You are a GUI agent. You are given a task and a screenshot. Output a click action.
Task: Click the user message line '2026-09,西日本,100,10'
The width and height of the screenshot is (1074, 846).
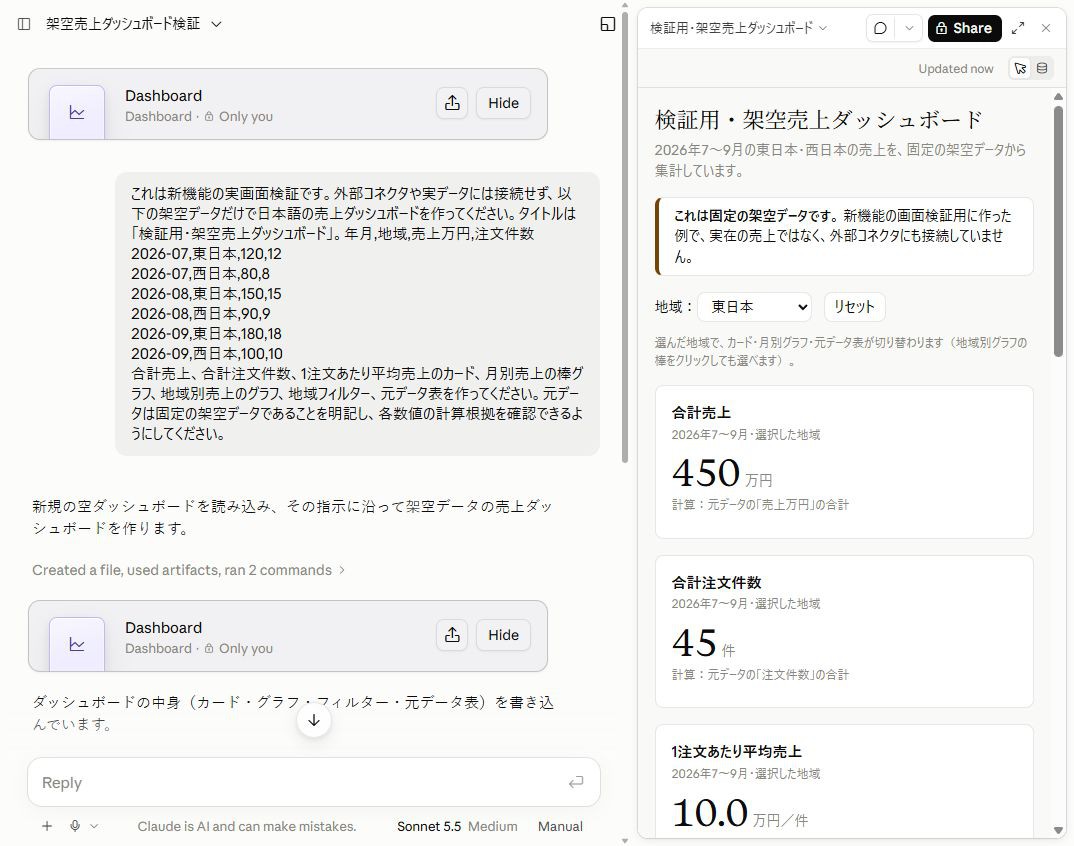207,353
